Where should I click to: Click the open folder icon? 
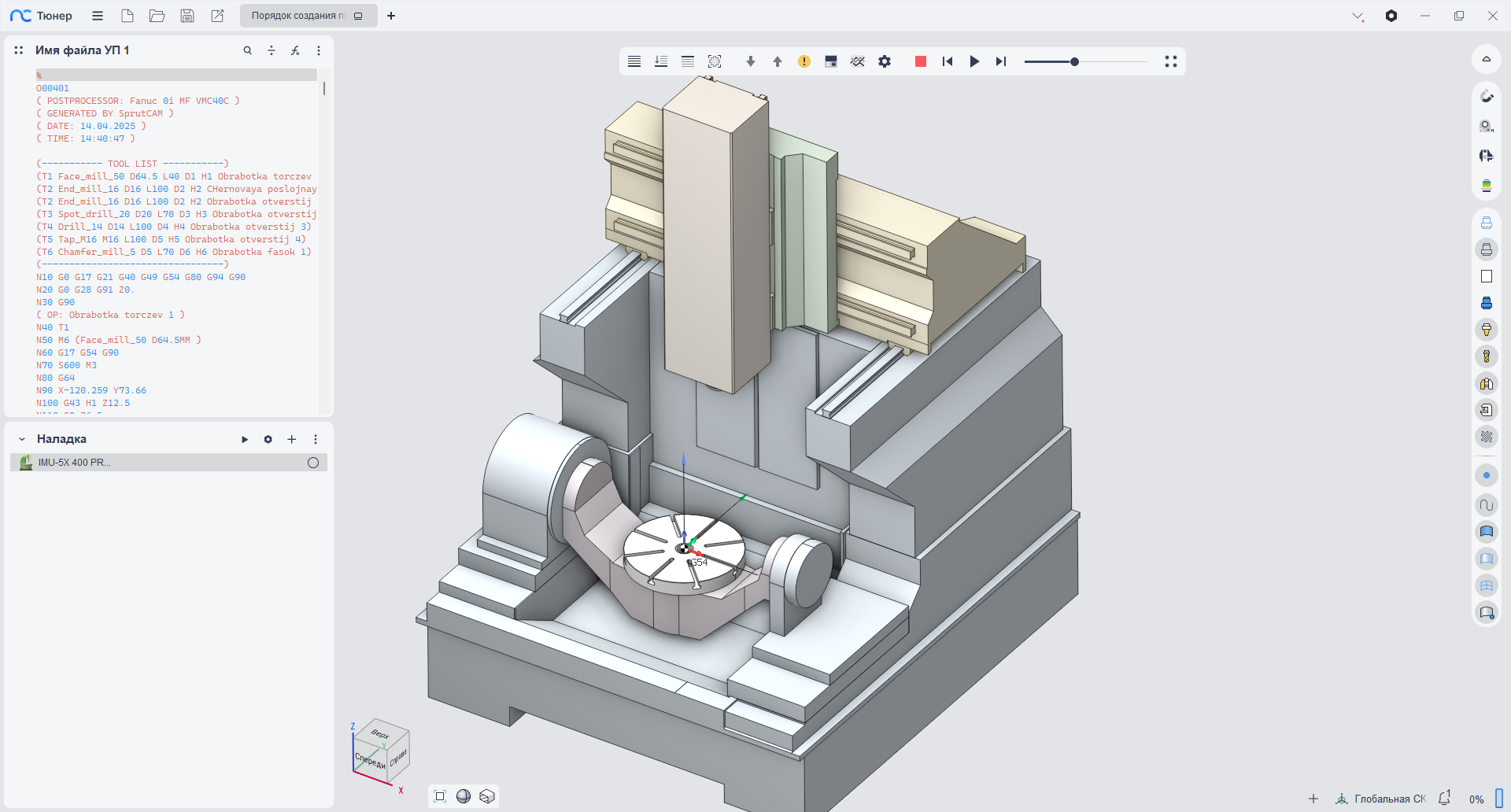click(x=157, y=16)
